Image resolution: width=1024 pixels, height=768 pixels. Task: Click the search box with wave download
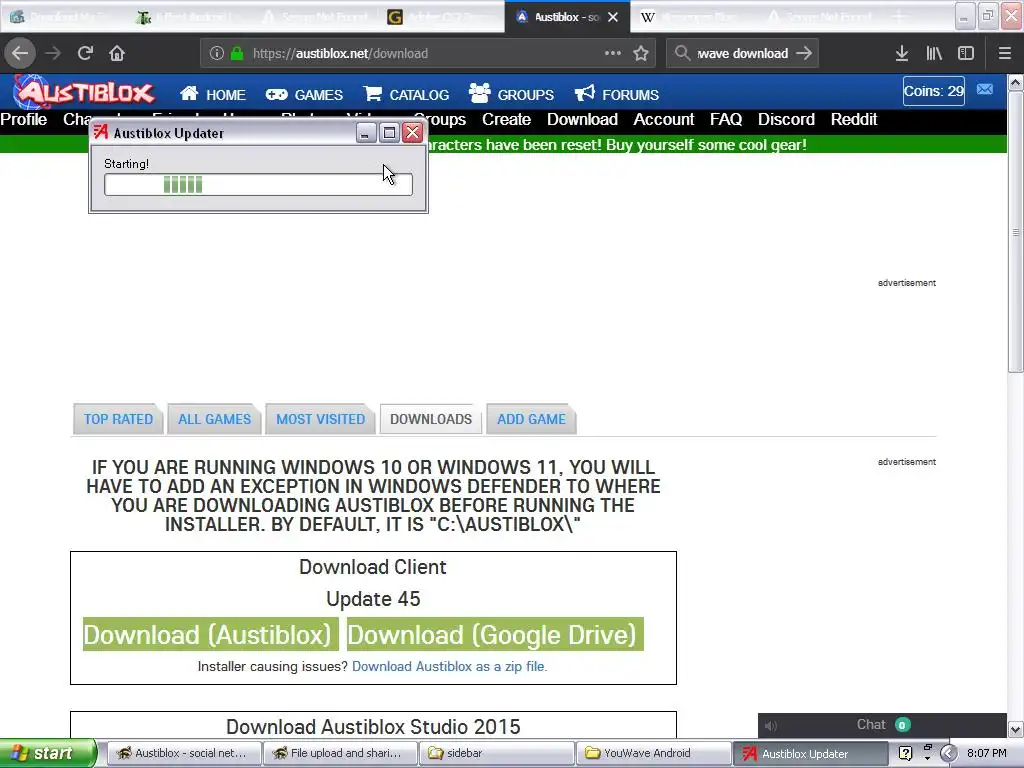742,54
